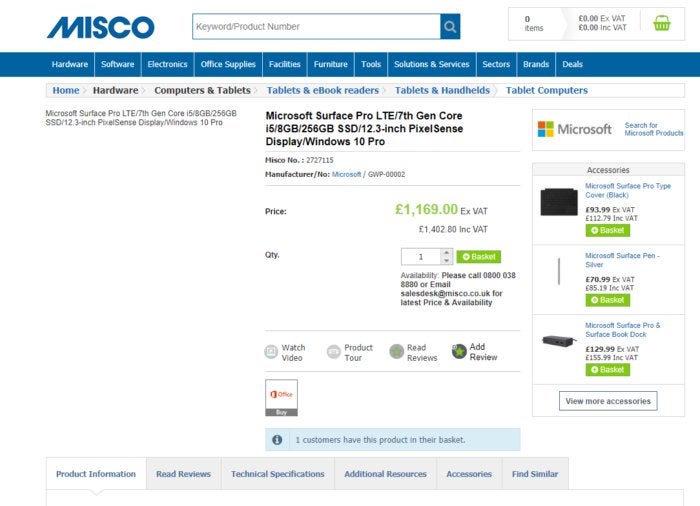Click the Microsoft logo

(574, 129)
